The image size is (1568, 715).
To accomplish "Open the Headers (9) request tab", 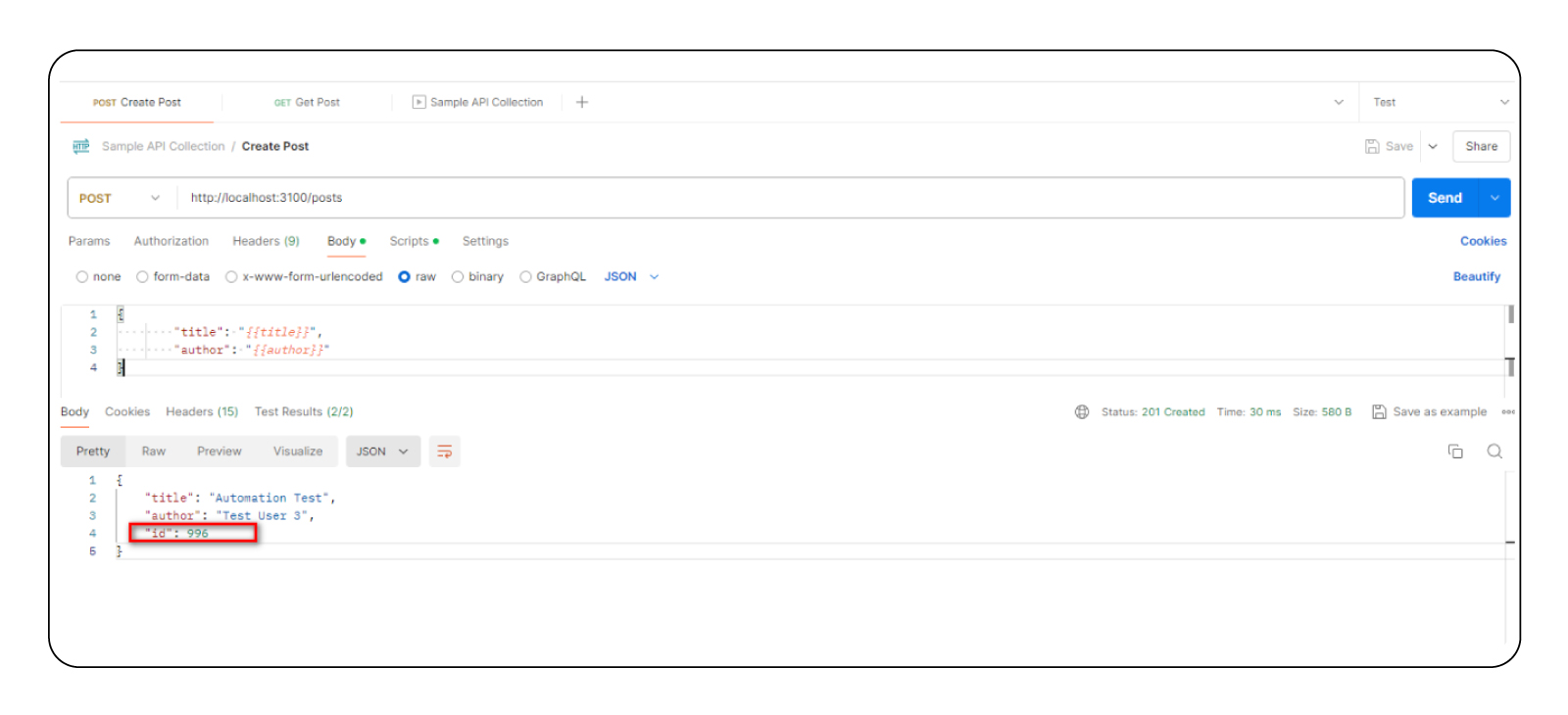I will 266,240.
